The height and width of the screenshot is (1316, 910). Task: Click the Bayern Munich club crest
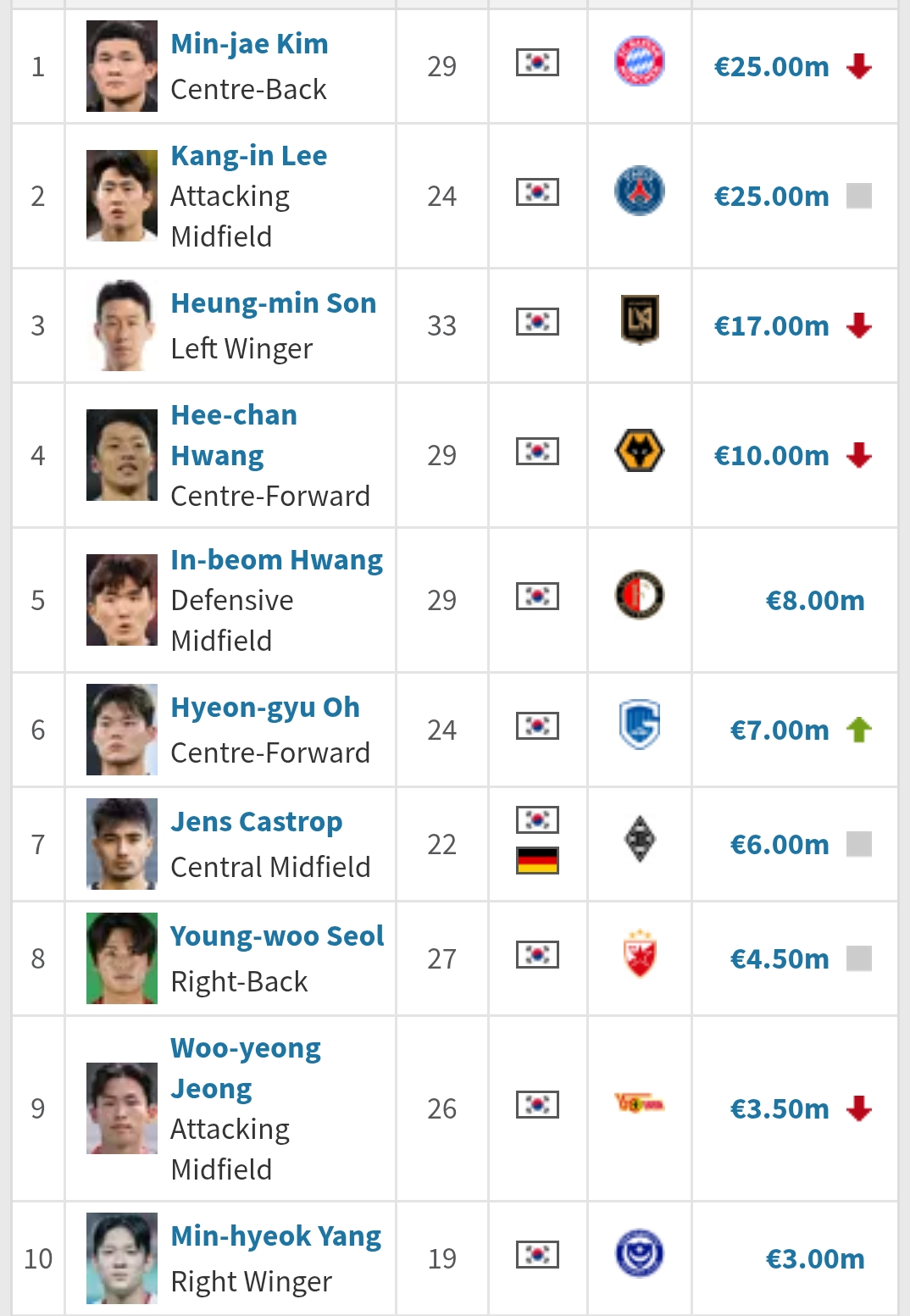(639, 62)
